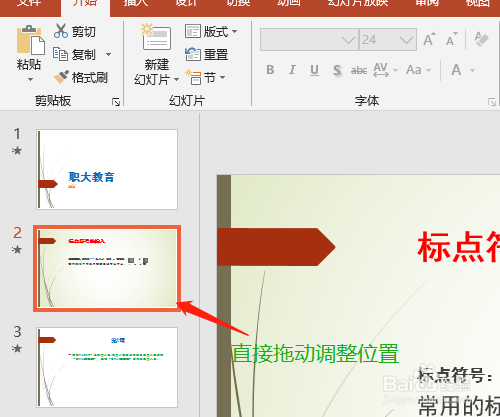Increase font size with larger A

click(x=429, y=40)
